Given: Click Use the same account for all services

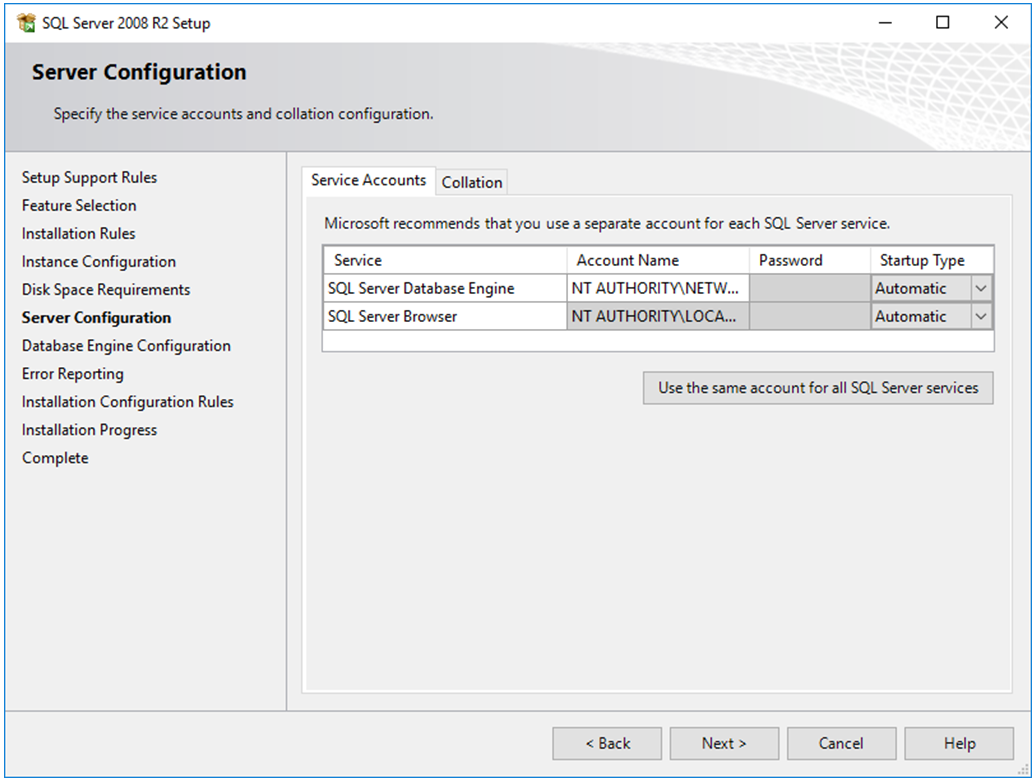Looking at the screenshot, I should (818, 388).
